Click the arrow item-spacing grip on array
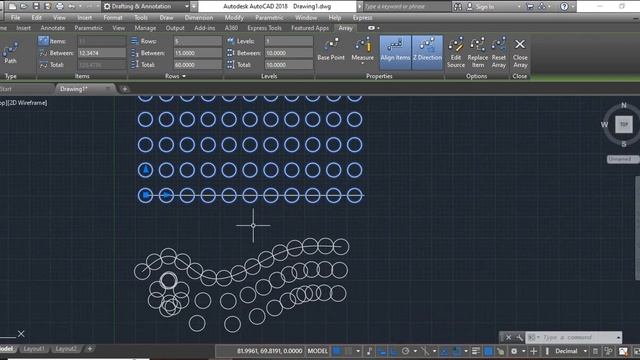The height and width of the screenshot is (360, 640). click(x=166, y=196)
